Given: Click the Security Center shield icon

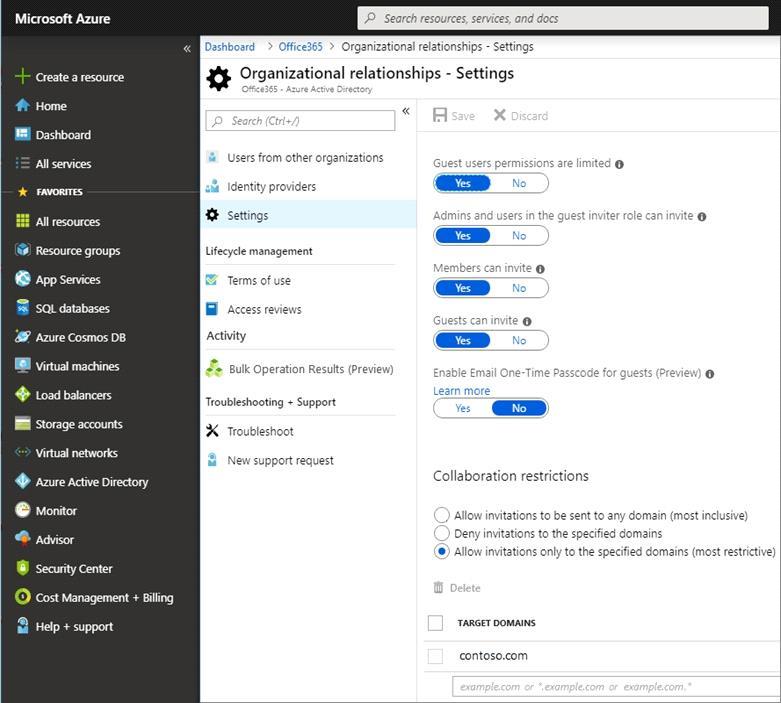Looking at the screenshot, I should (23, 568).
